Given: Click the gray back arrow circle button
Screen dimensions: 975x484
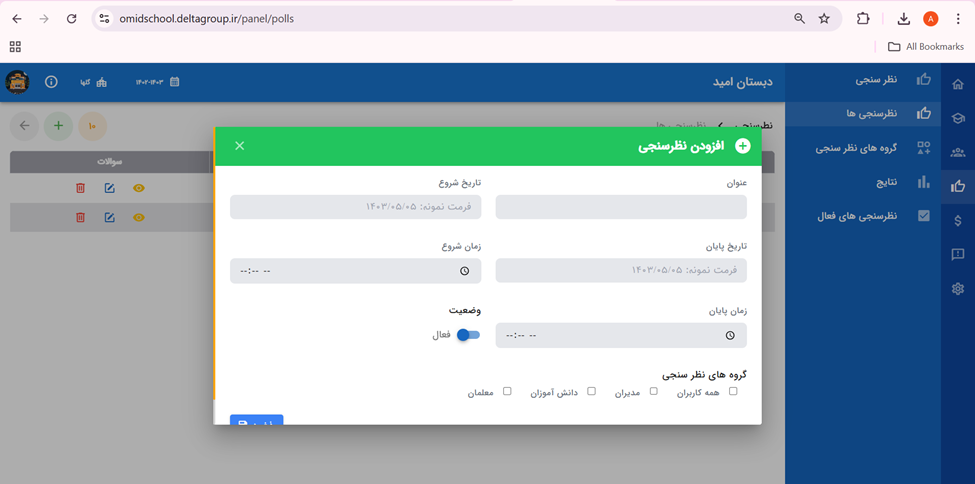Looking at the screenshot, I should [24, 126].
